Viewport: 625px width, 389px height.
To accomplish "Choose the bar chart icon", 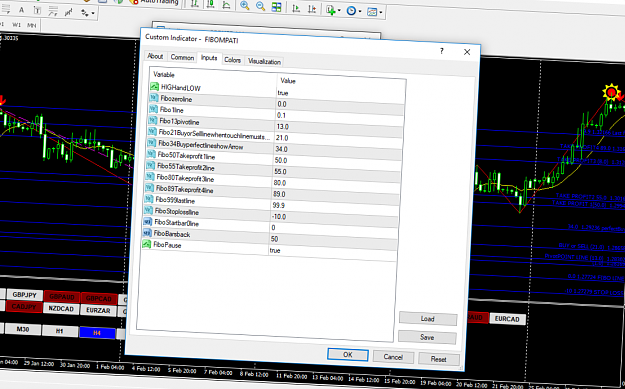I will (195, 4).
